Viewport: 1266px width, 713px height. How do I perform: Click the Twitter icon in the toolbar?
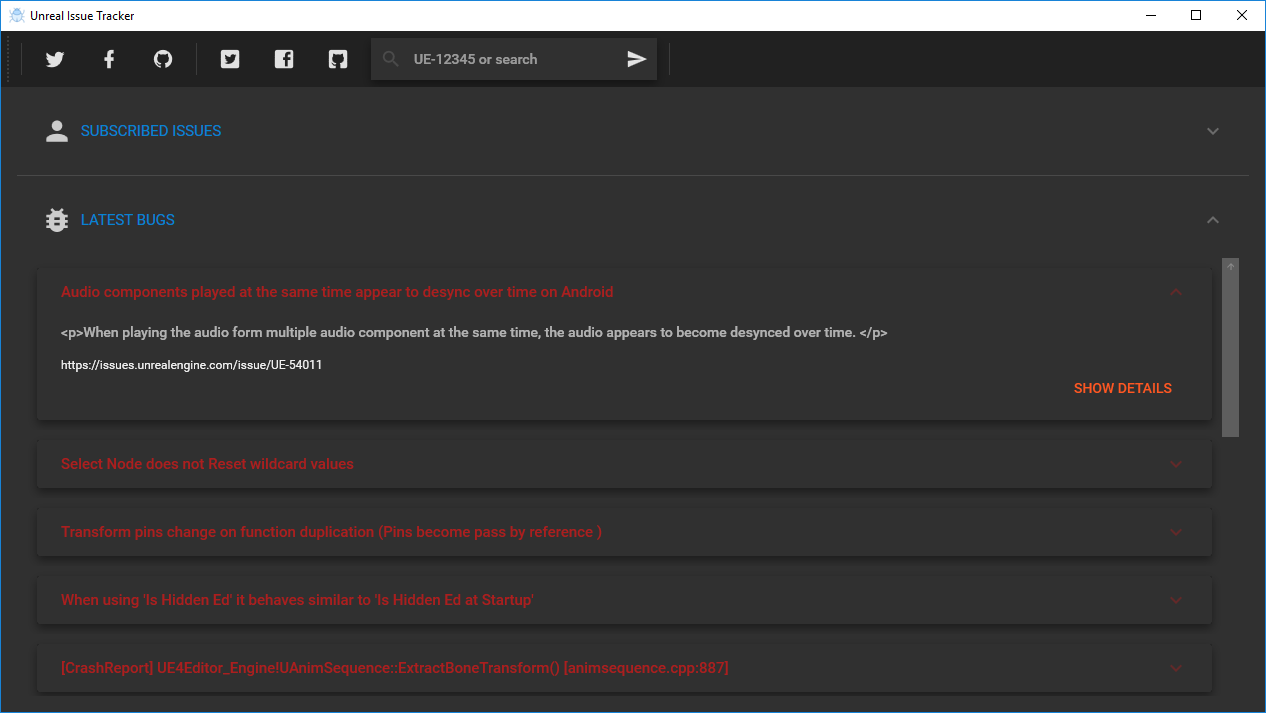[x=54, y=59]
